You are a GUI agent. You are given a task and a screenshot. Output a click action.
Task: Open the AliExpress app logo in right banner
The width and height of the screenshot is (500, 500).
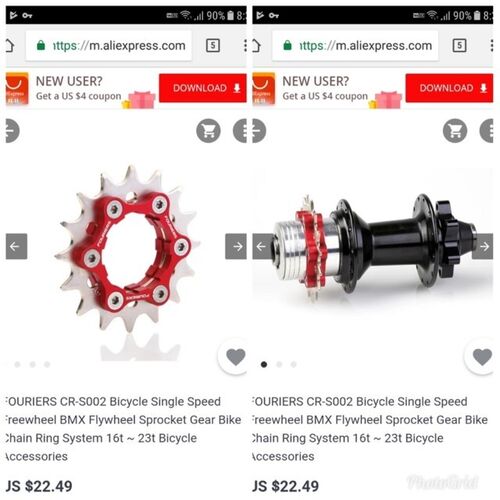(x=264, y=89)
